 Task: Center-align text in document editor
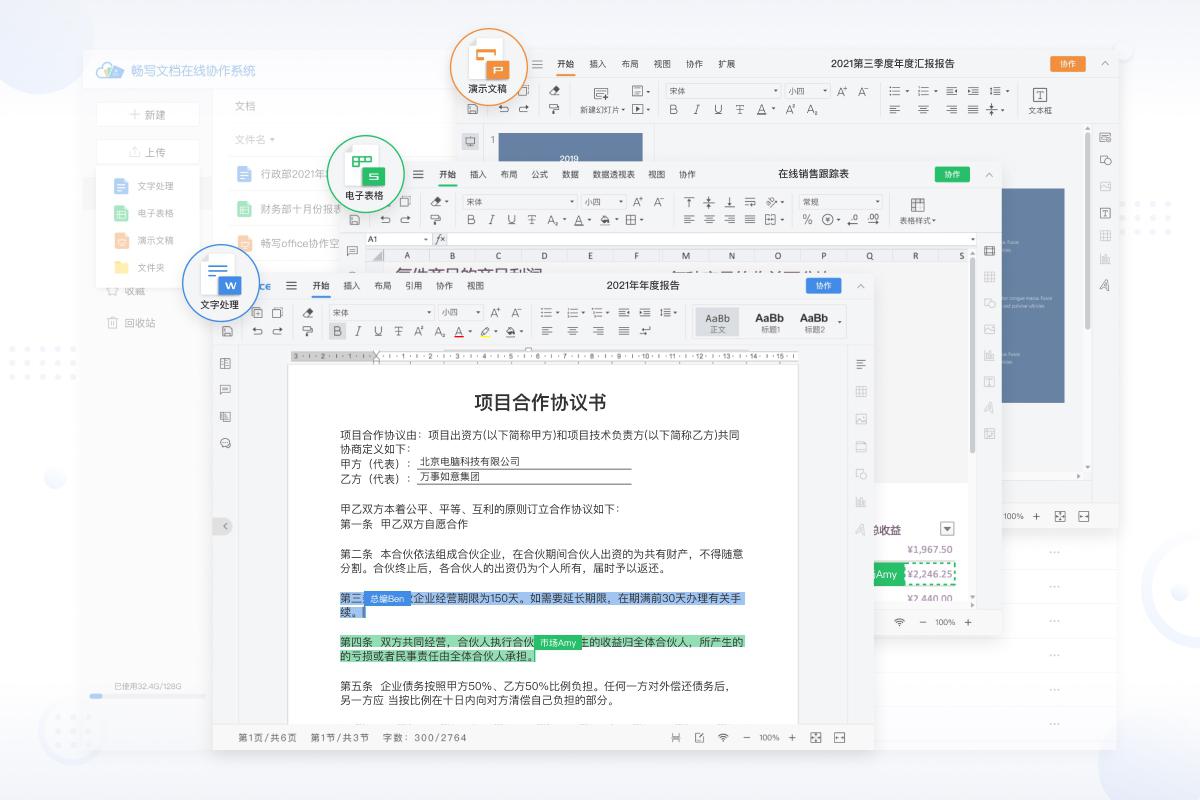(573, 331)
